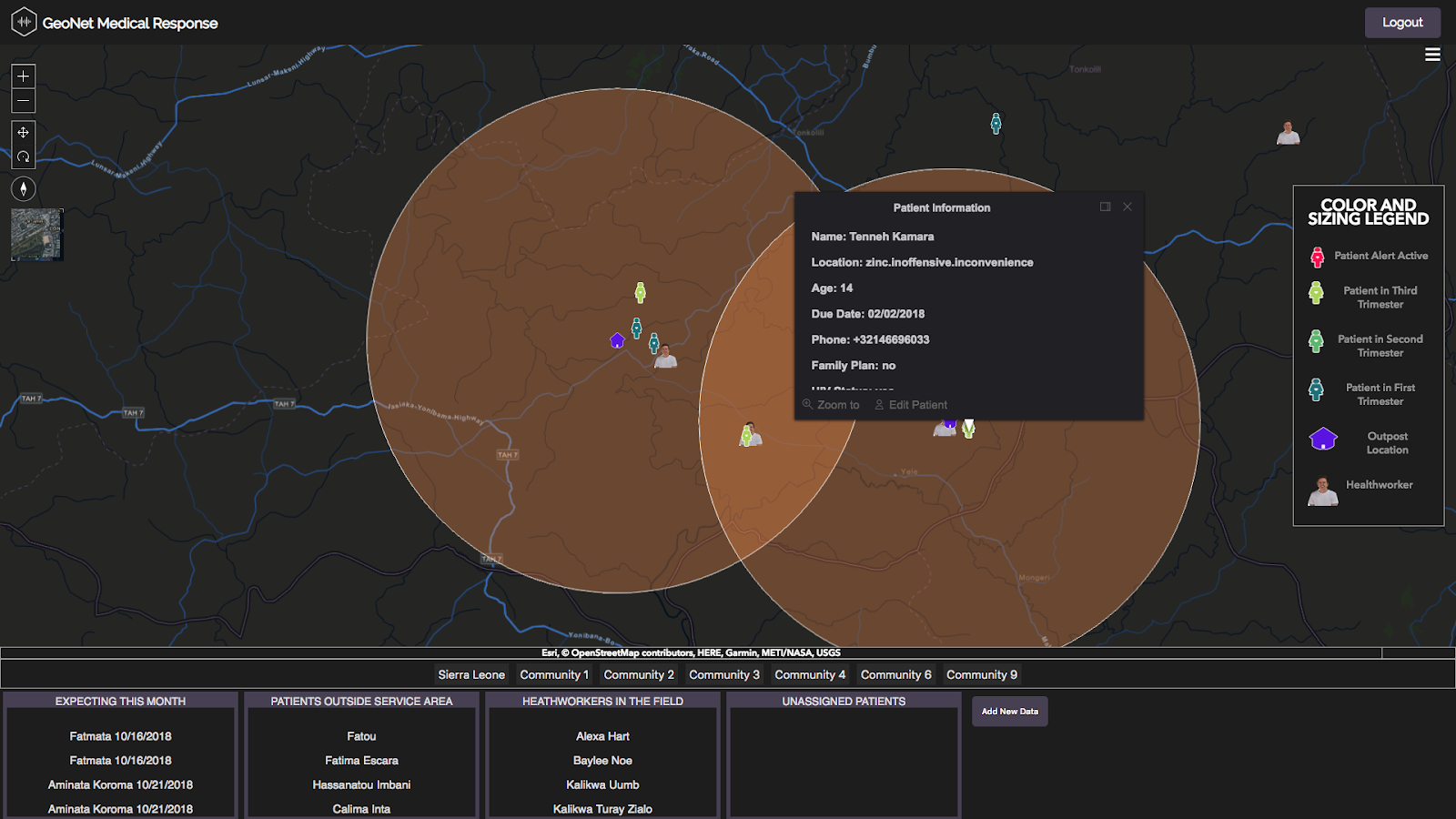Click the teal patient marker near Tonkolili
The height and width of the screenshot is (819, 1456).
pos(996,124)
